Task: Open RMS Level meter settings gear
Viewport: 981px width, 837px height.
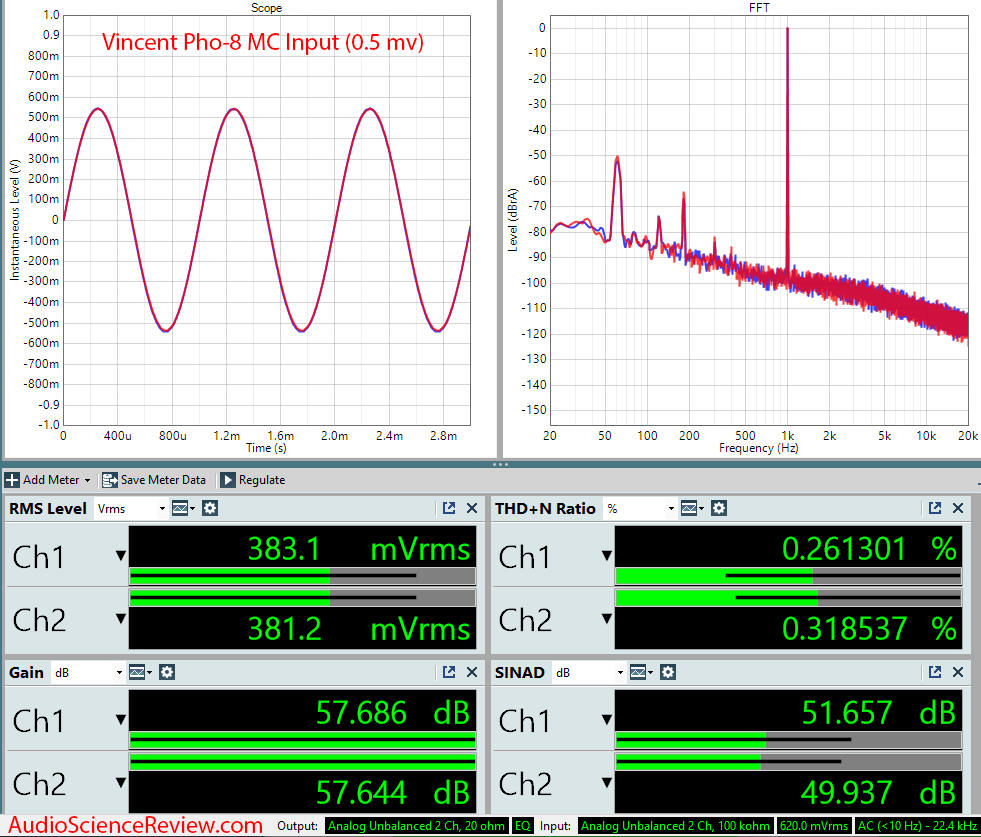Action: point(210,509)
